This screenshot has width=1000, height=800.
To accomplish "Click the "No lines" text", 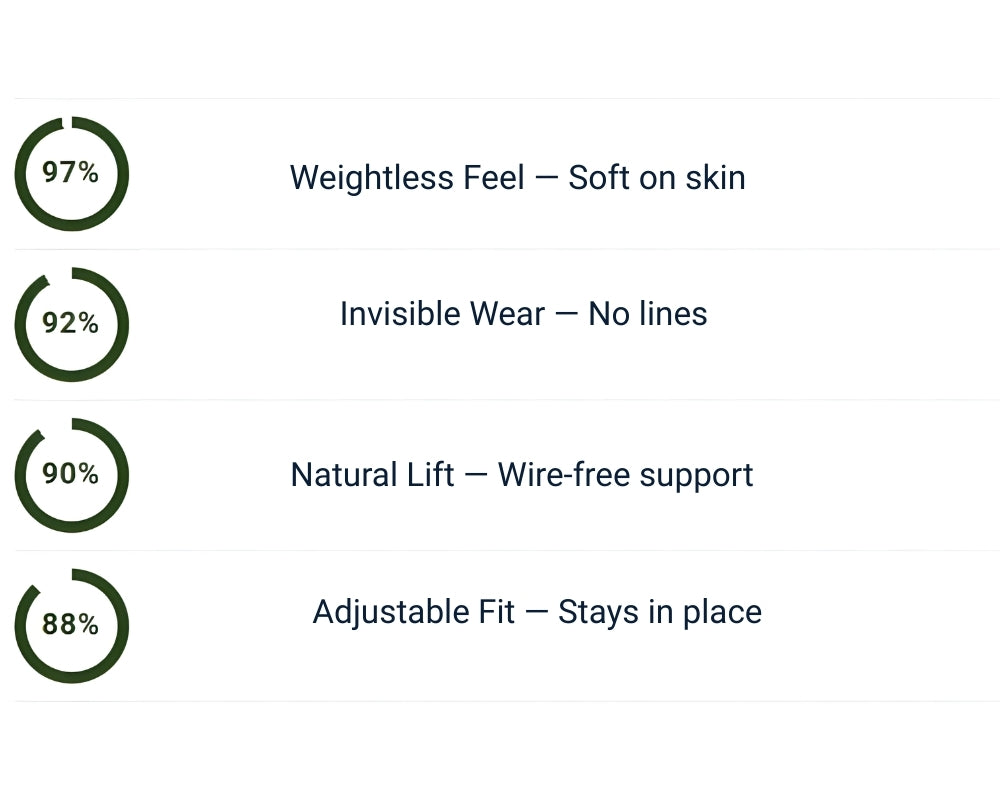I will [x=648, y=314].
